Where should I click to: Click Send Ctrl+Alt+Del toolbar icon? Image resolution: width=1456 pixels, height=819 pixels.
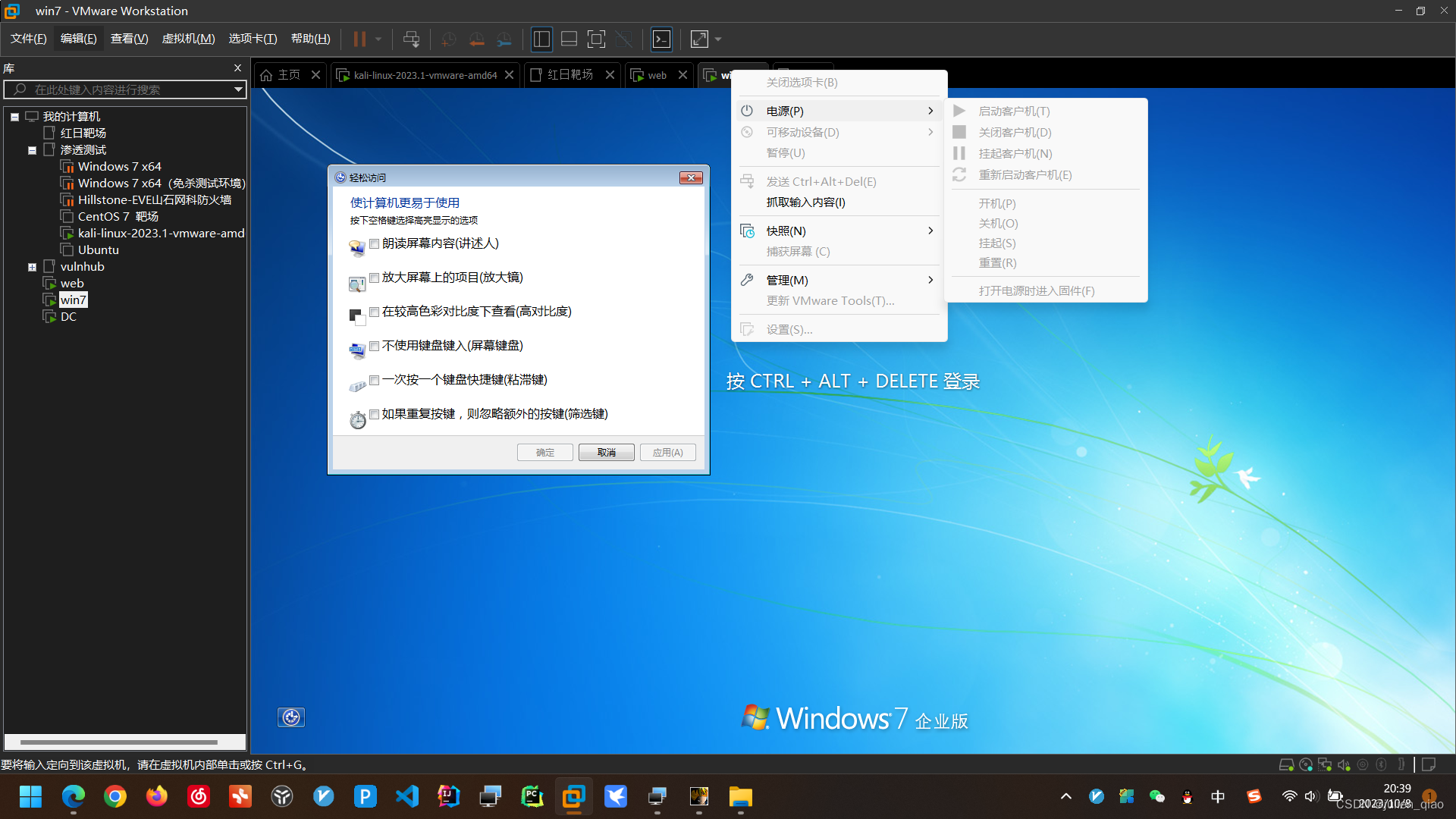pos(411,39)
